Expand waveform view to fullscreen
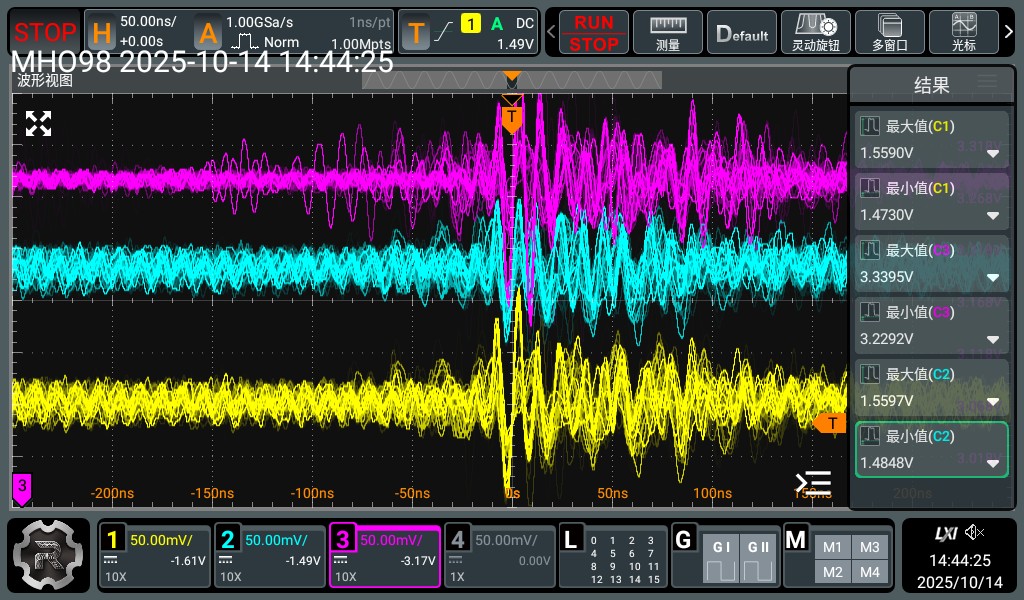 point(38,124)
